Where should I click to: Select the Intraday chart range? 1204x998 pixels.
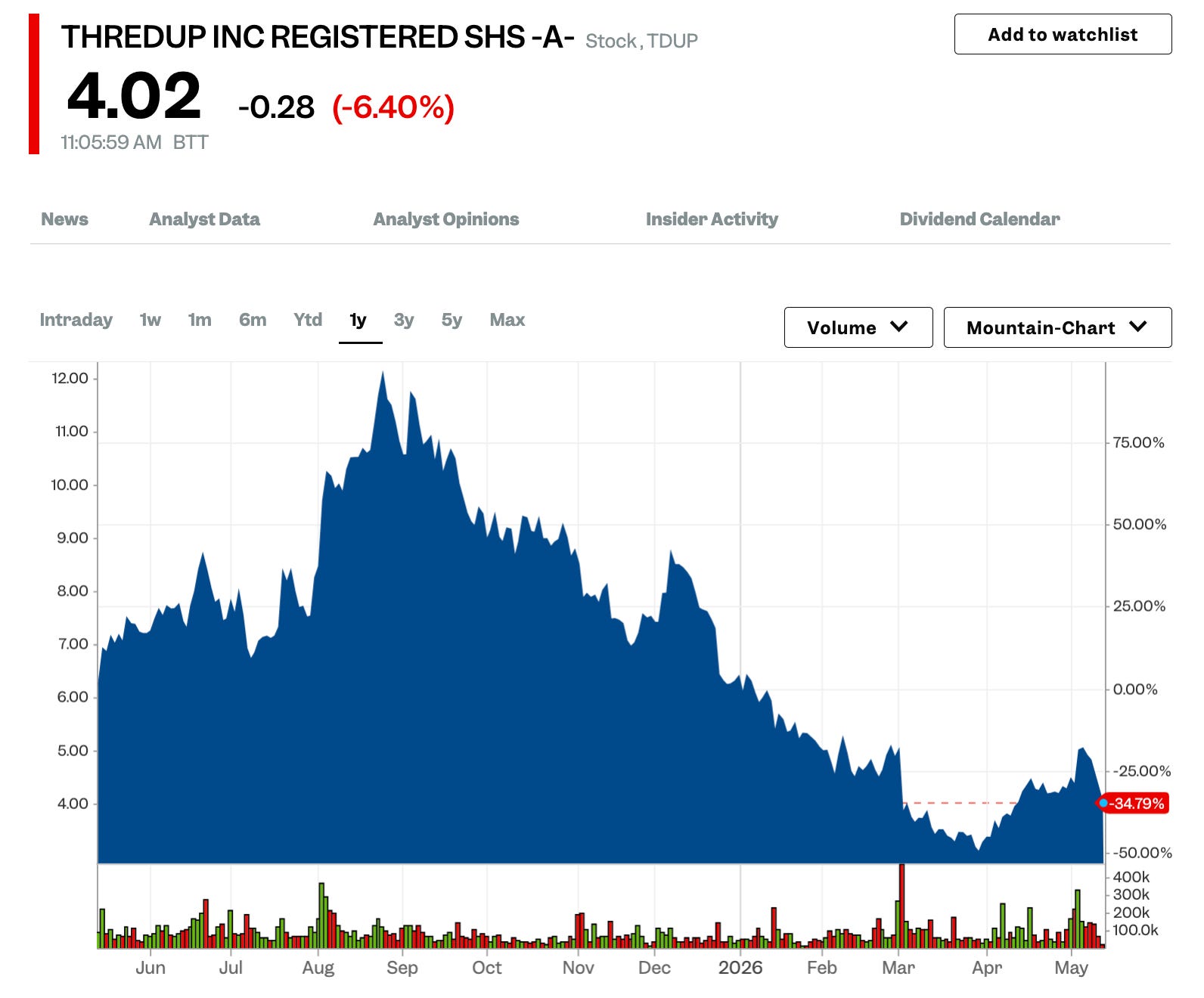point(76,320)
